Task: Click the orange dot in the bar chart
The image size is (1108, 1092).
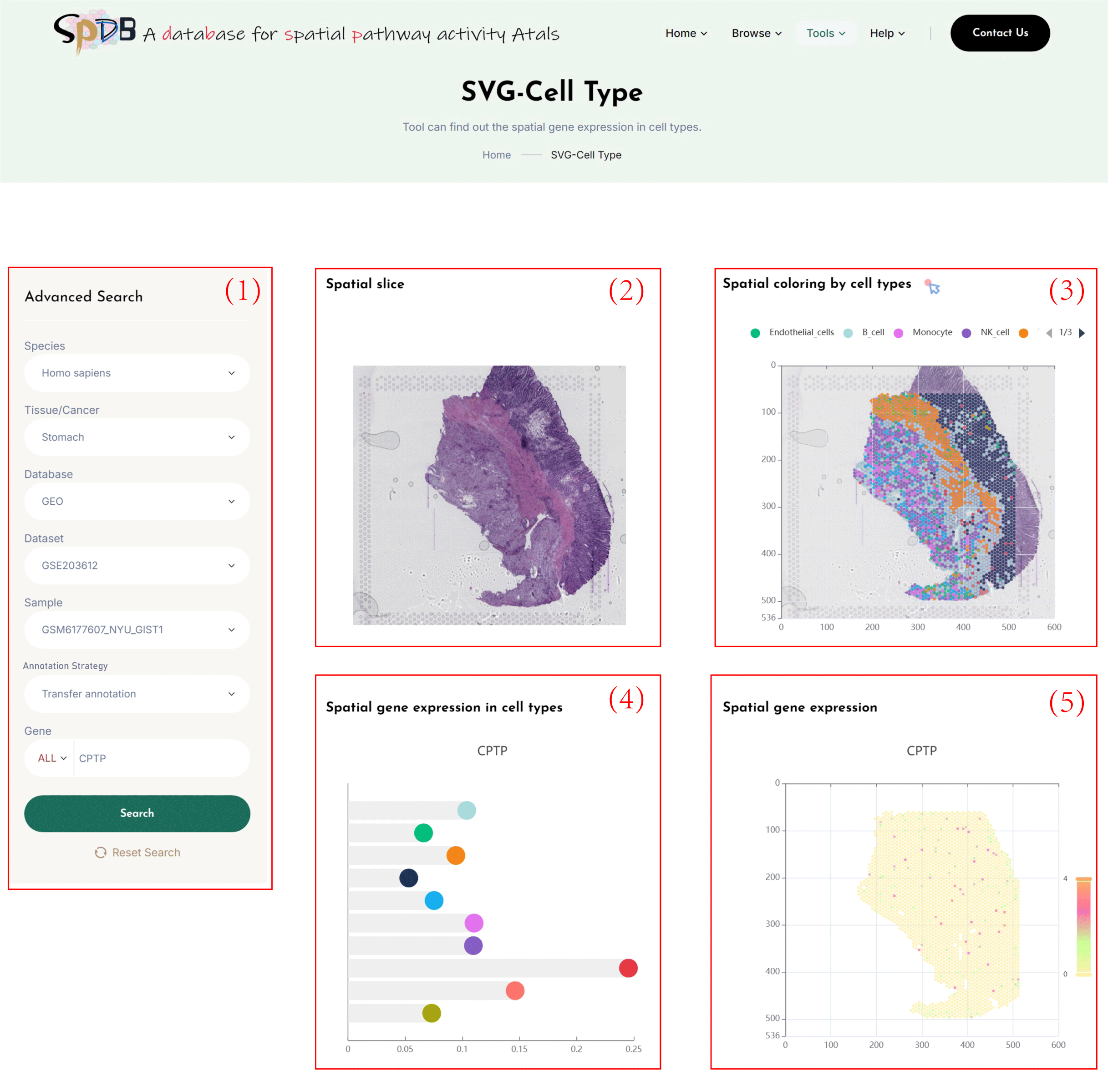Action: (455, 855)
